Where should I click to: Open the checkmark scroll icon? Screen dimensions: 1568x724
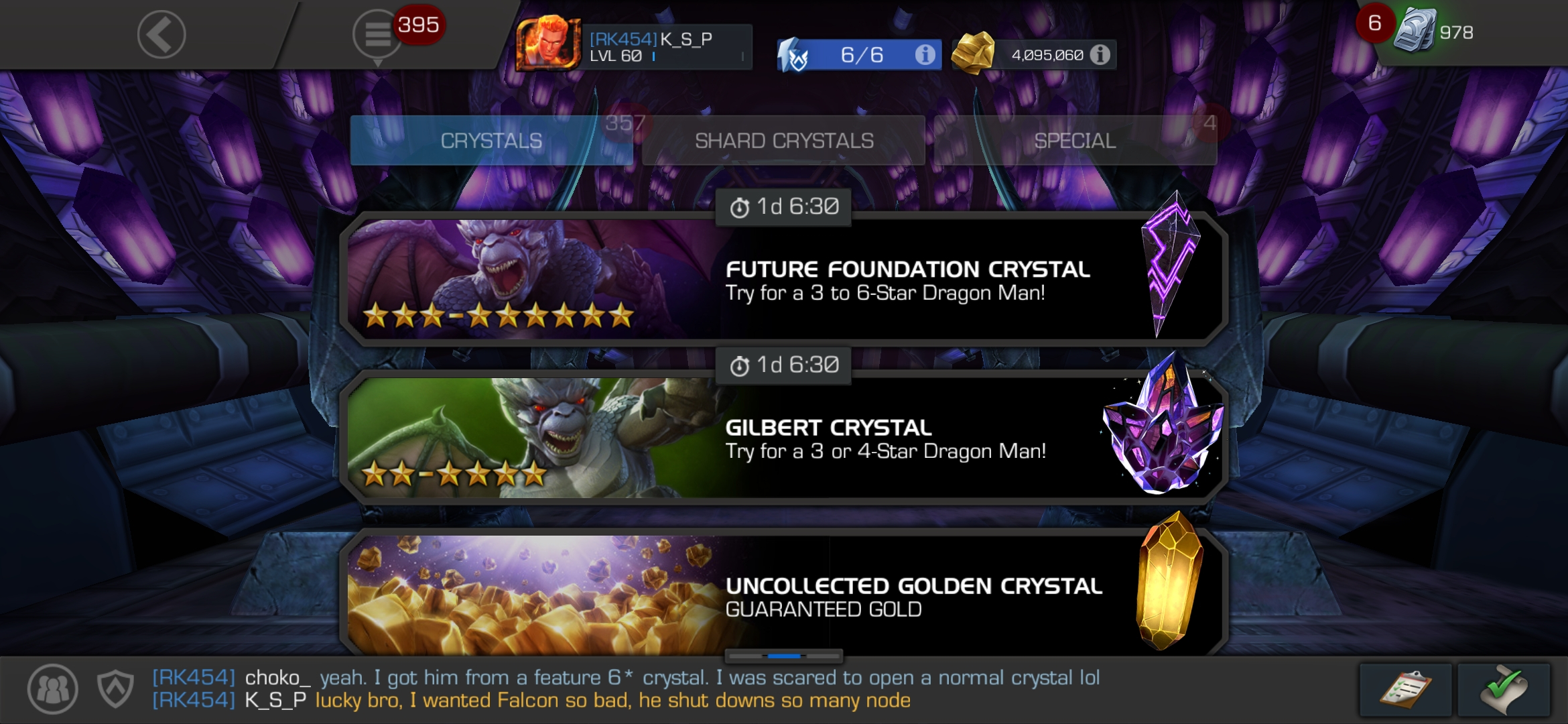(1504, 690)
